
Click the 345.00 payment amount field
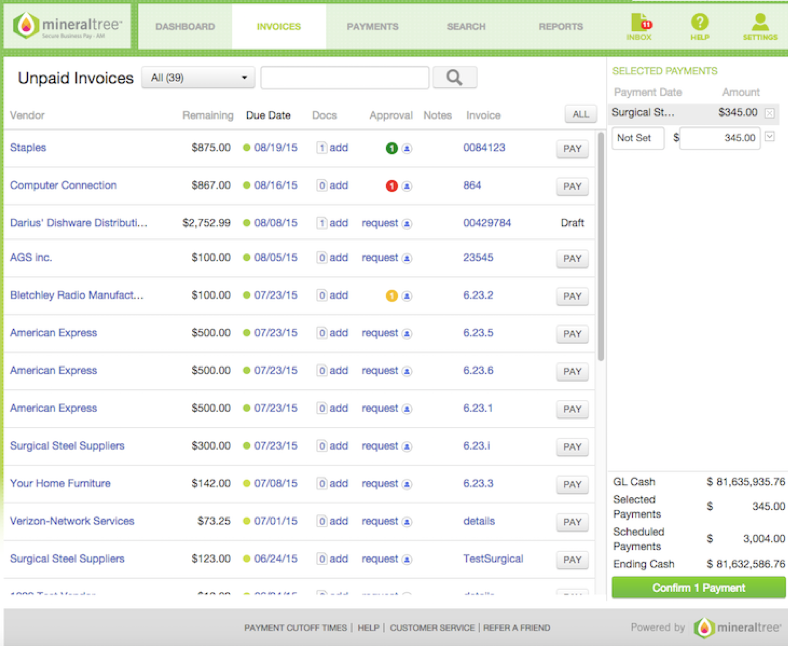tap(720, 138)
